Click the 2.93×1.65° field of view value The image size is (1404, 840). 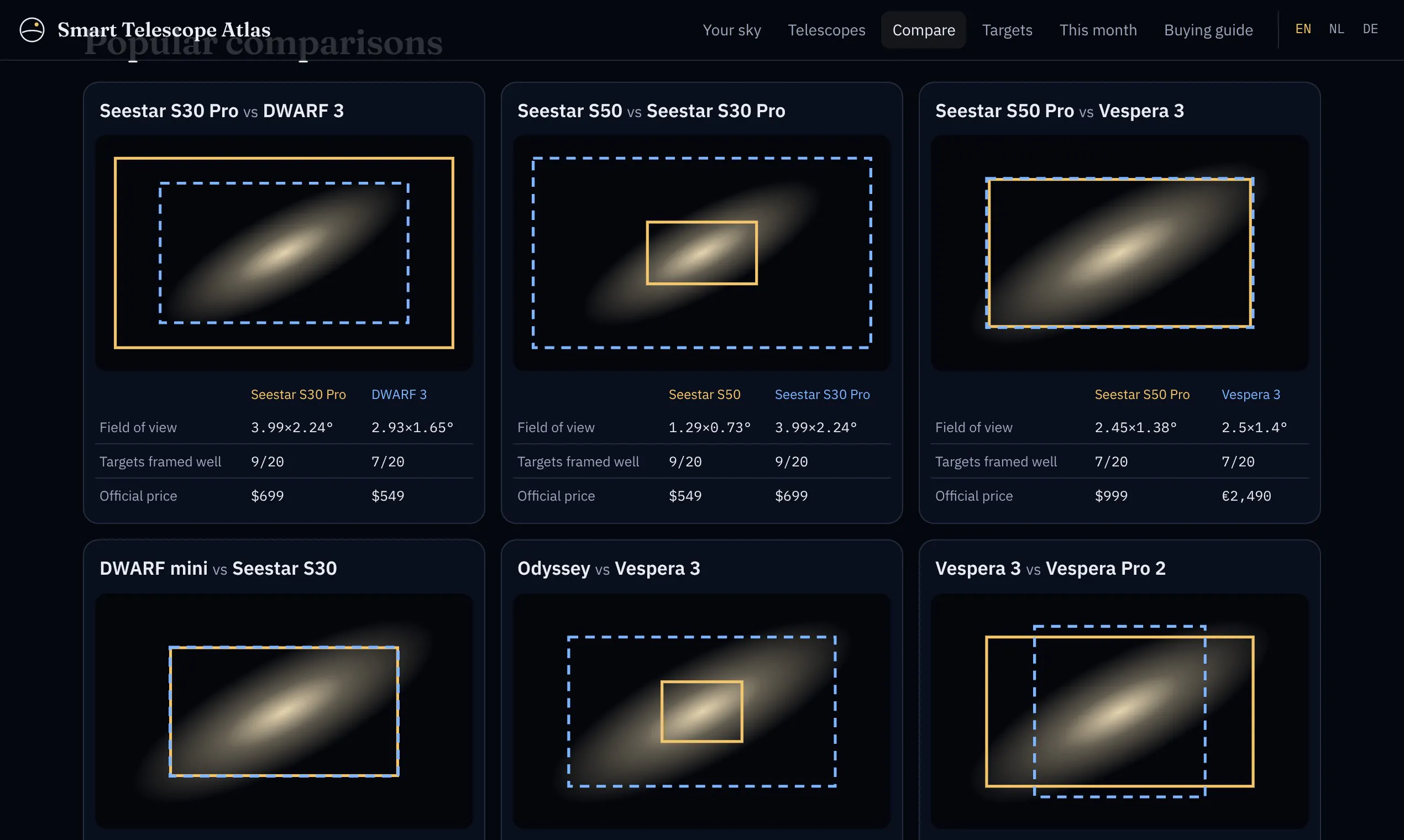412,427
